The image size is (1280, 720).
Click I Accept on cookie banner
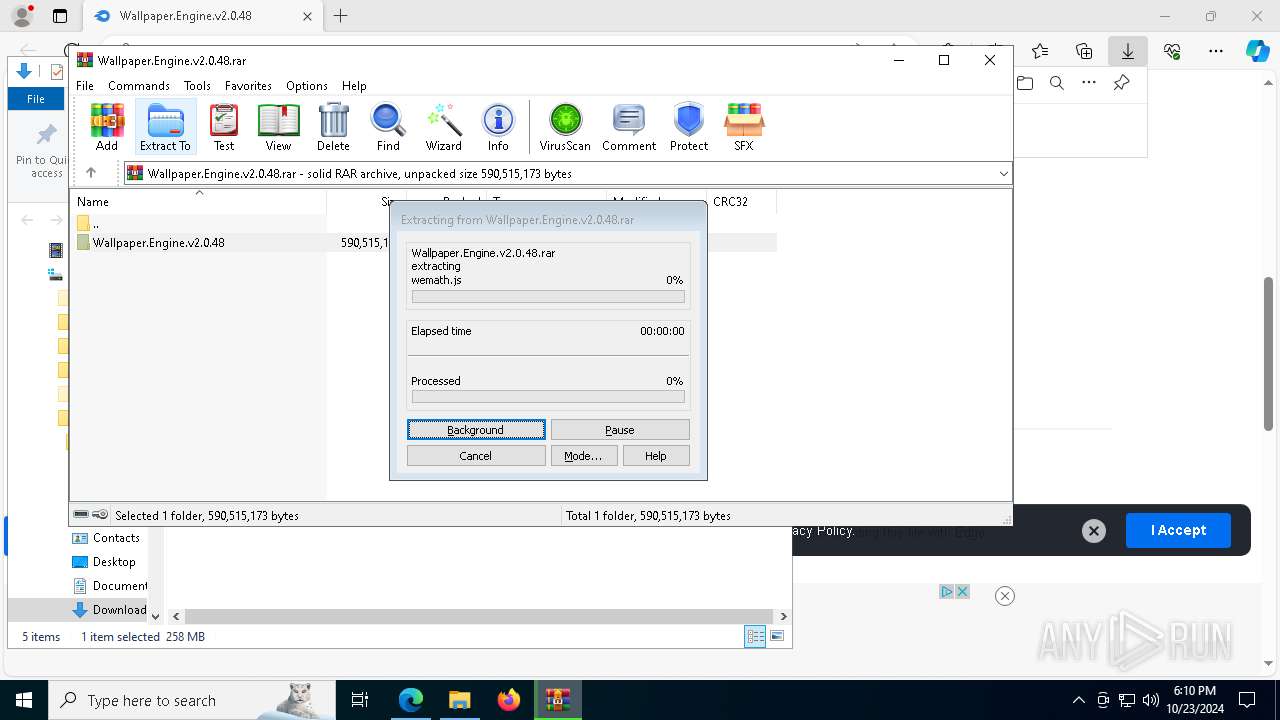pyautogui.click(x=1178, y=530)
